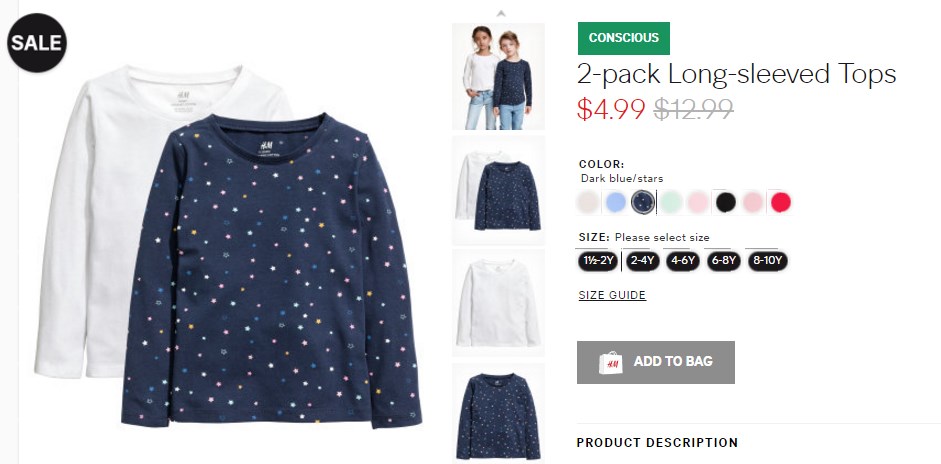Pick size 4-6Y option
941x464 pixels.
(683, 261)
